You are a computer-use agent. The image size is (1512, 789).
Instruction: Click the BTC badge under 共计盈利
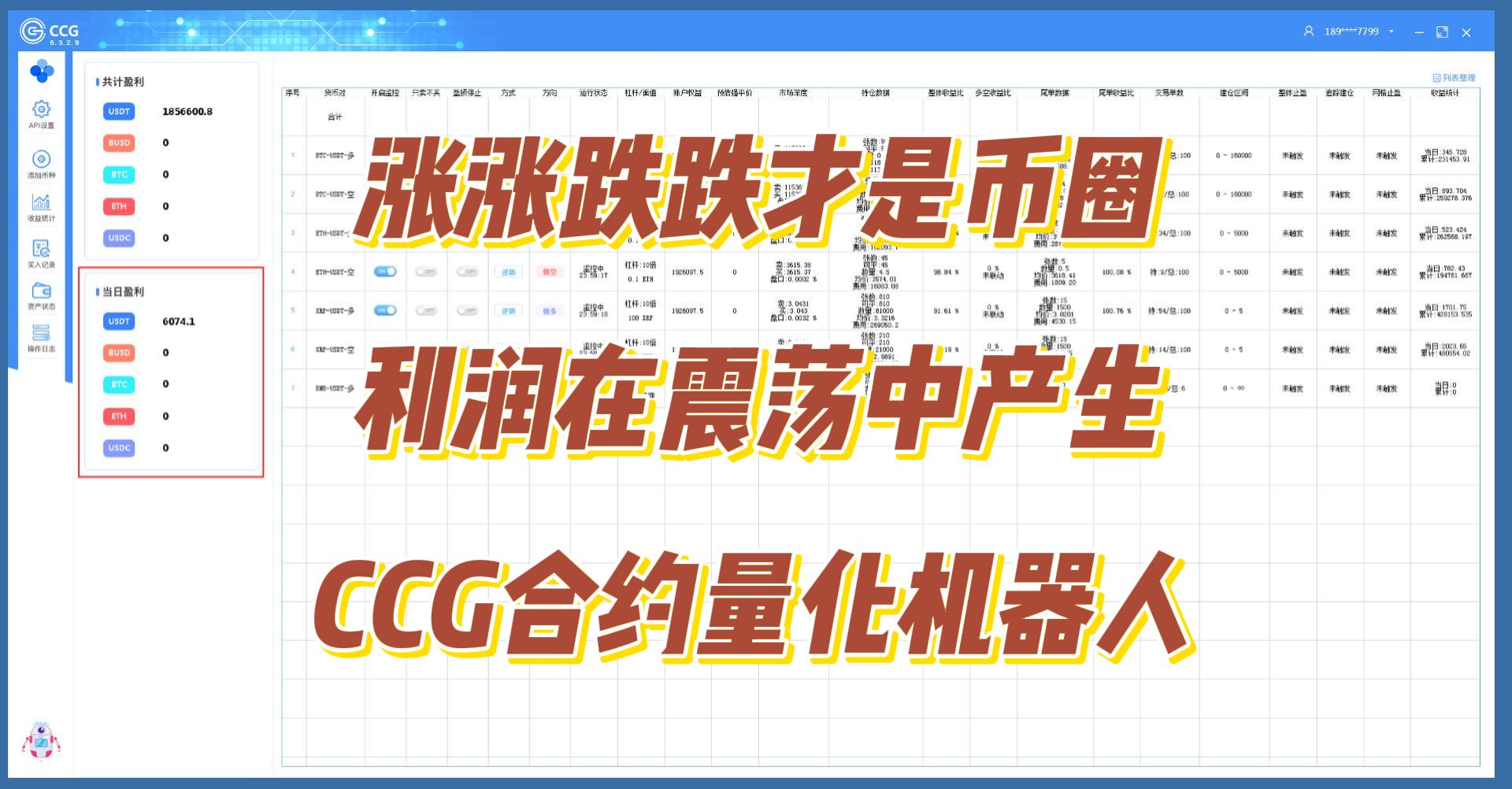tap(119, 174)
